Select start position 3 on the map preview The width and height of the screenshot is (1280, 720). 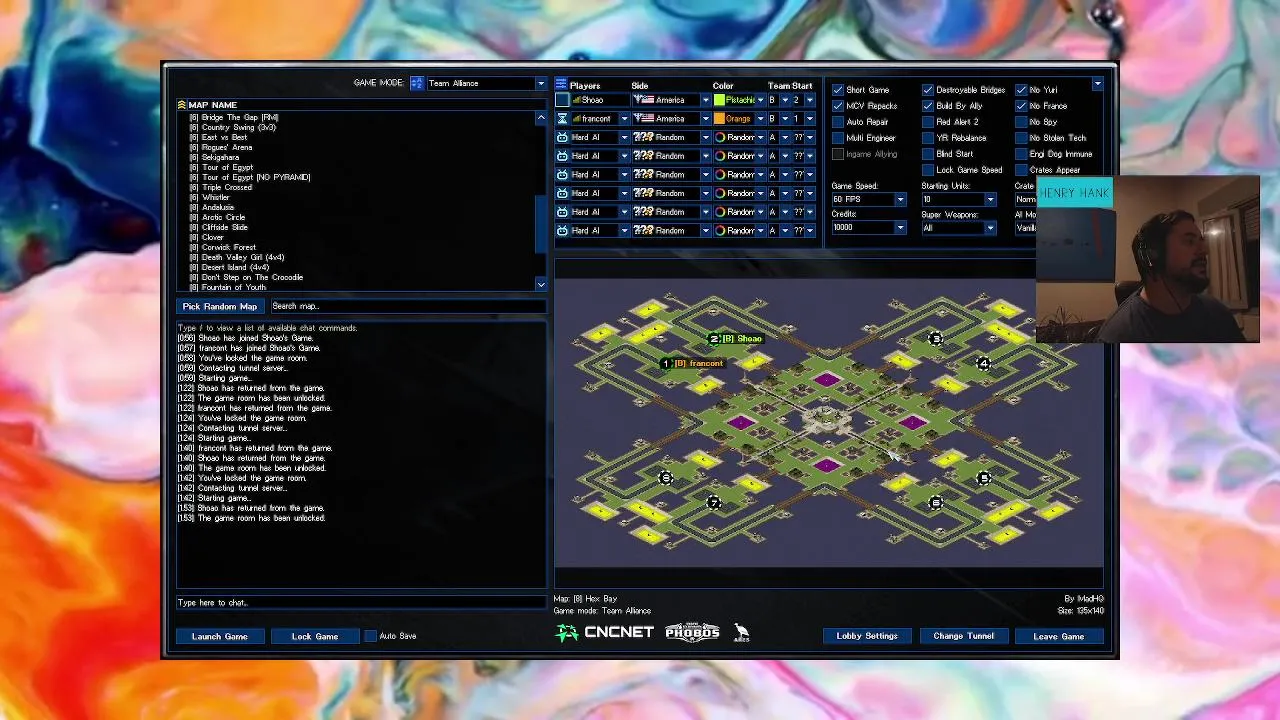point(935,339)
